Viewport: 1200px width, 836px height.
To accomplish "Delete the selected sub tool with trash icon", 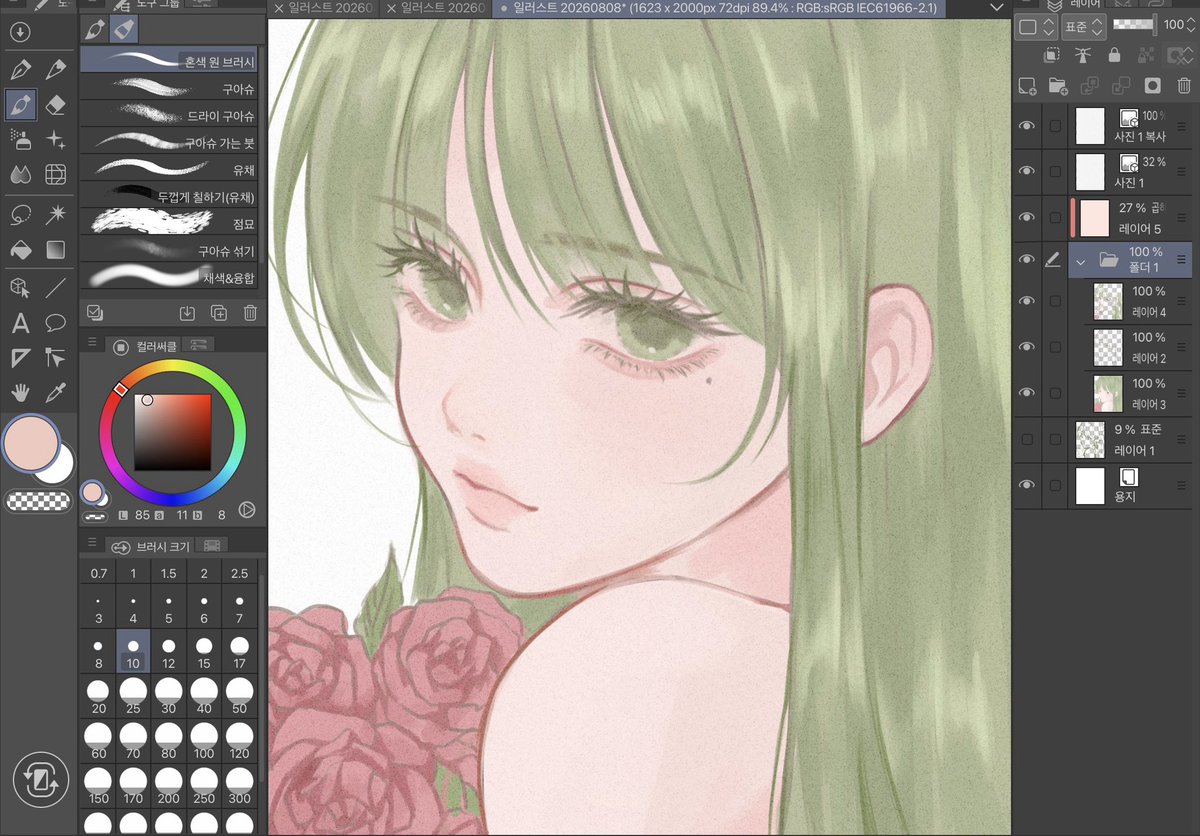I will [x=250, y=312].
